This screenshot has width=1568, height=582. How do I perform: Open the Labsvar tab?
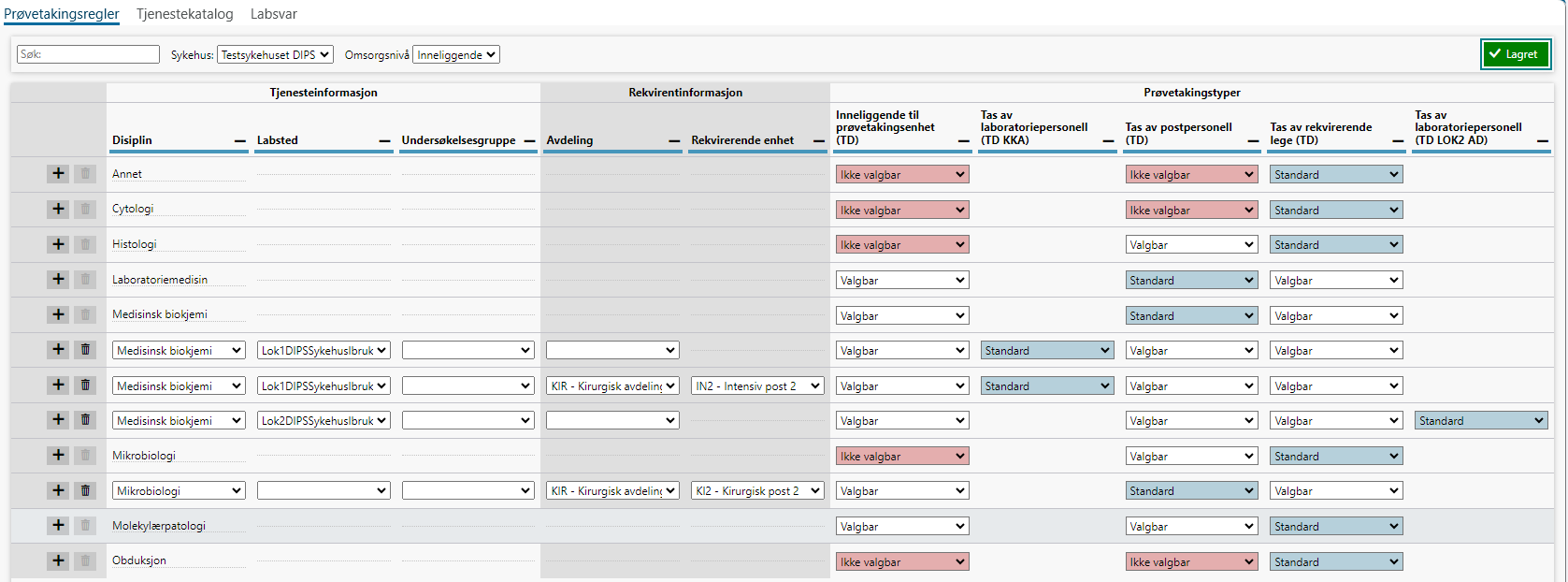tap(274, 14)
